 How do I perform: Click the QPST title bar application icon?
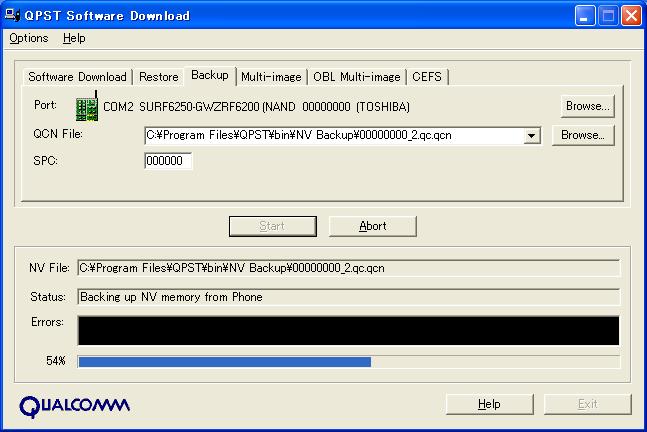[x=13, y=15]
